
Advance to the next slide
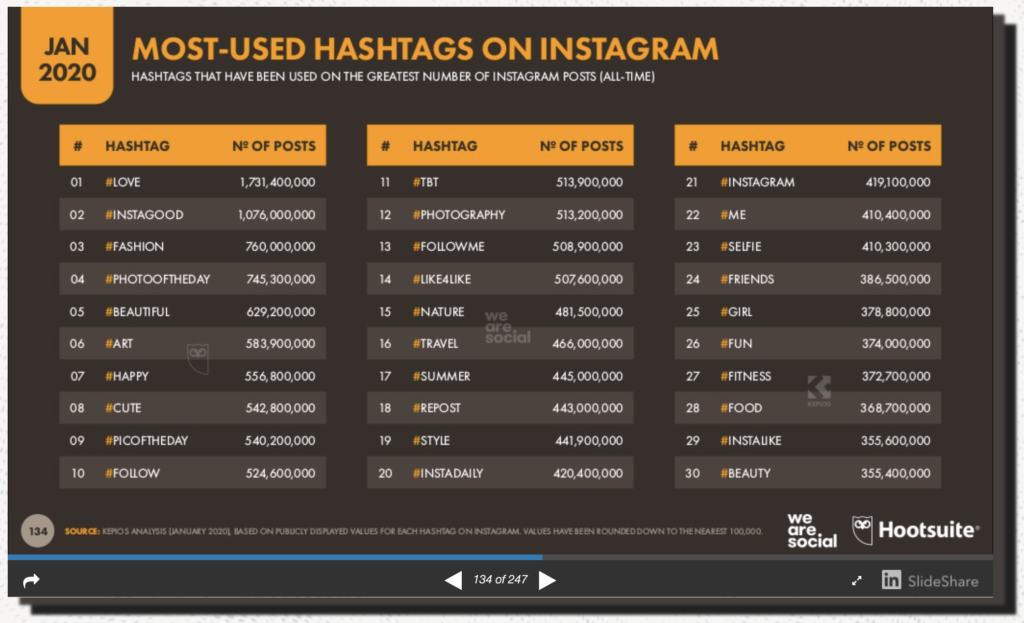pyautogui.click(x=547, y=580)
